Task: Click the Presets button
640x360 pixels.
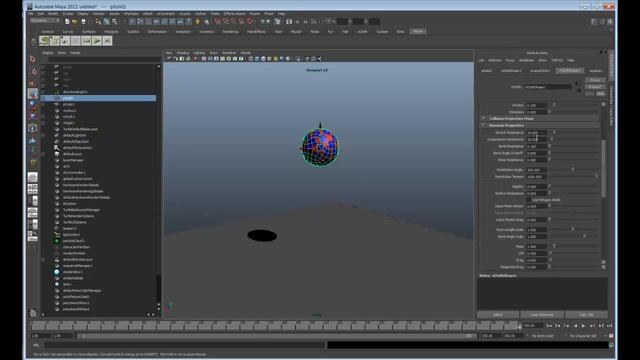Action: (595, 87)
